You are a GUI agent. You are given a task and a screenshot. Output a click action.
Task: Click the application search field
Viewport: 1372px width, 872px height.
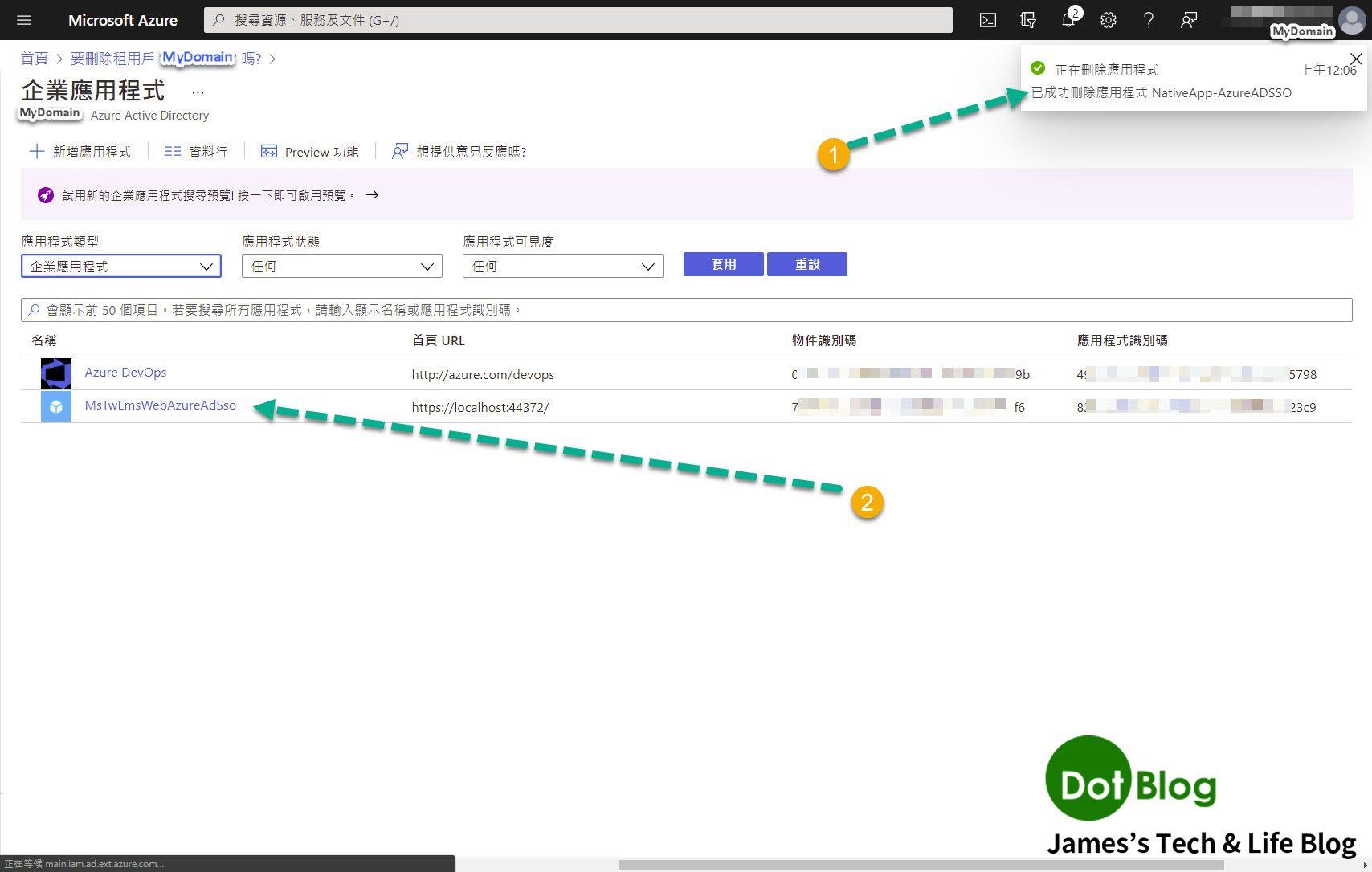point(687,310)
